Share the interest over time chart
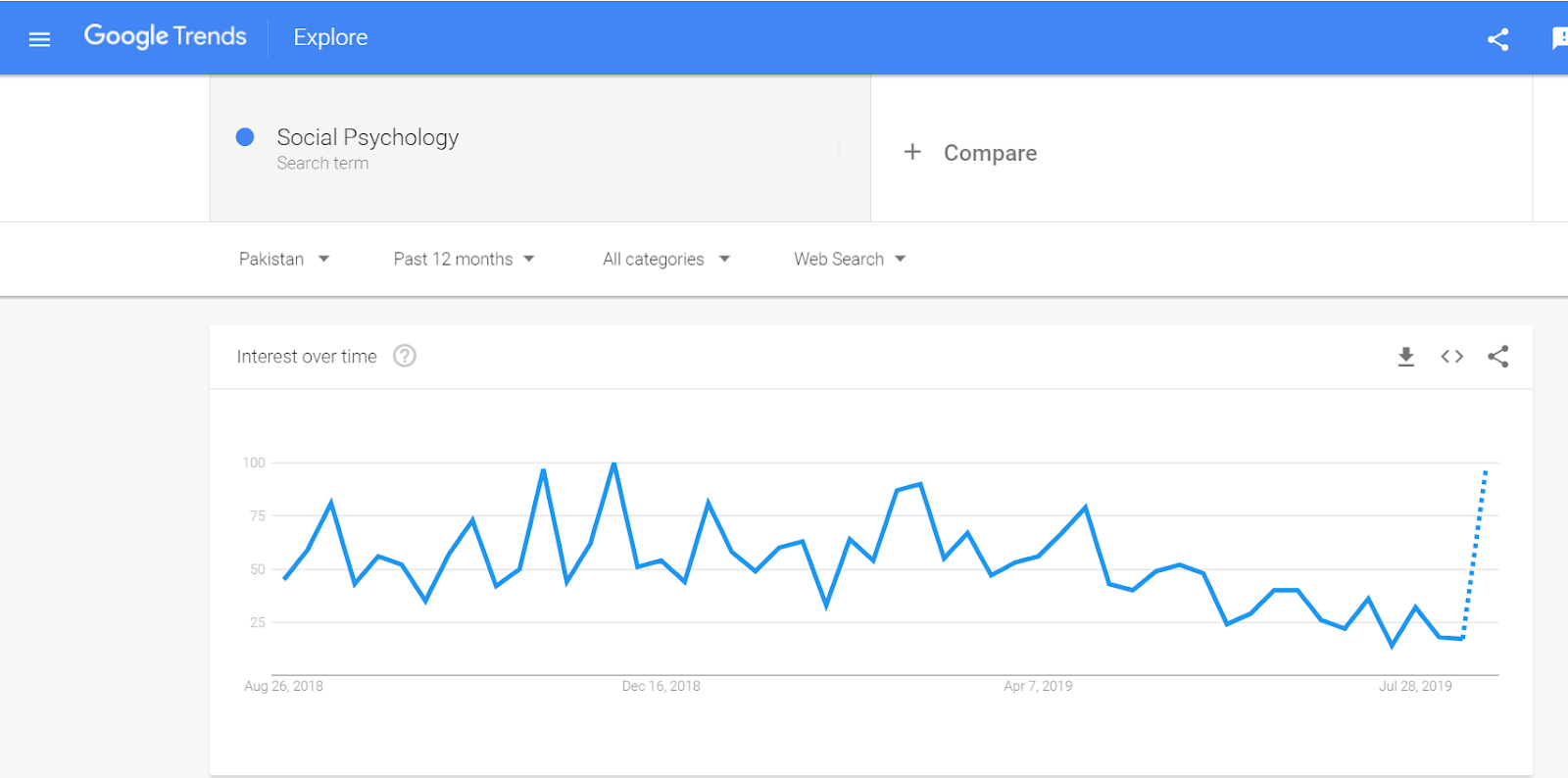 coord(1497,357)
